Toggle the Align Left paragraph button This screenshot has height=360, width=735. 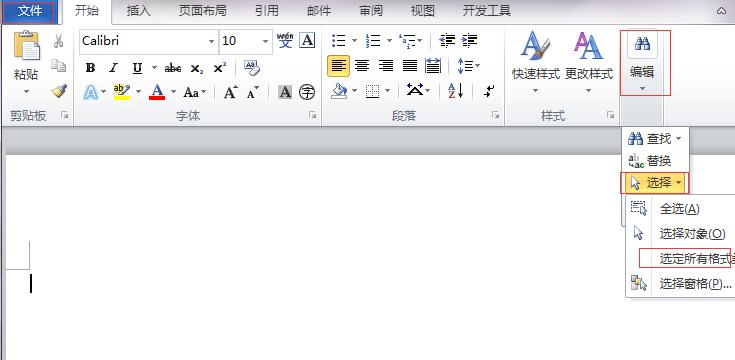tap(338, 66)
